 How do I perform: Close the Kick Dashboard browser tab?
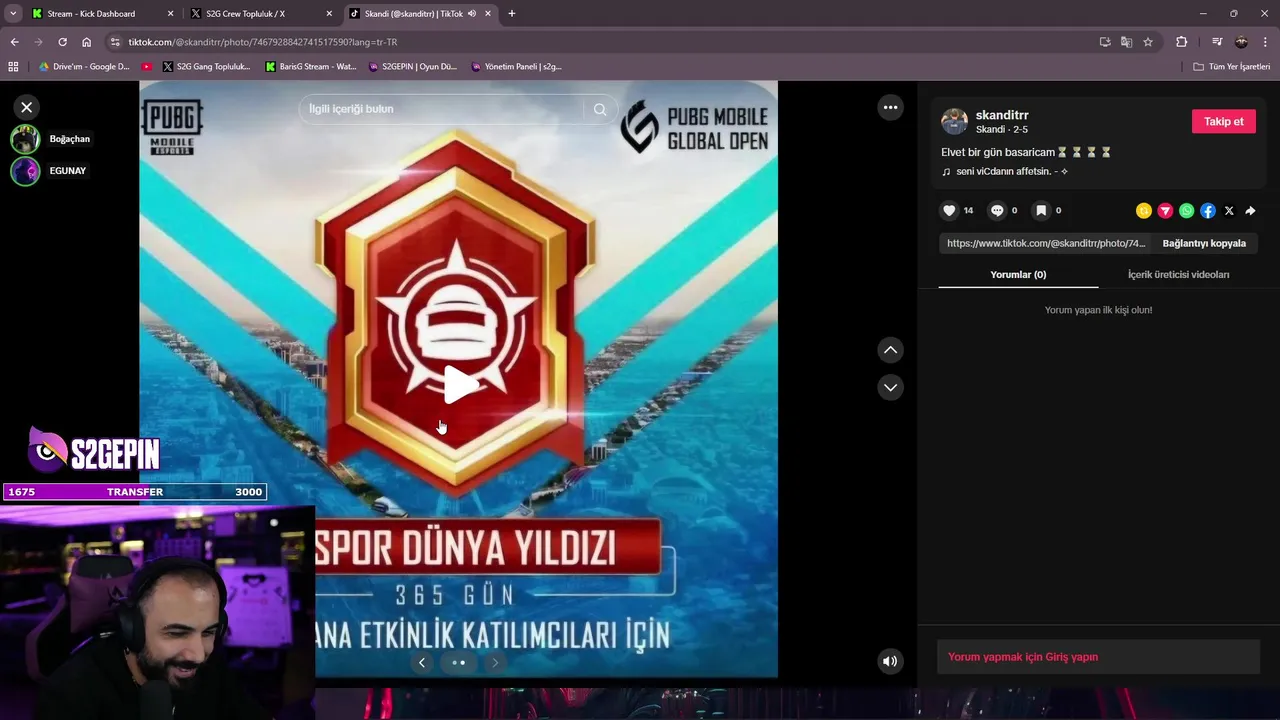[x=170, y=14]
